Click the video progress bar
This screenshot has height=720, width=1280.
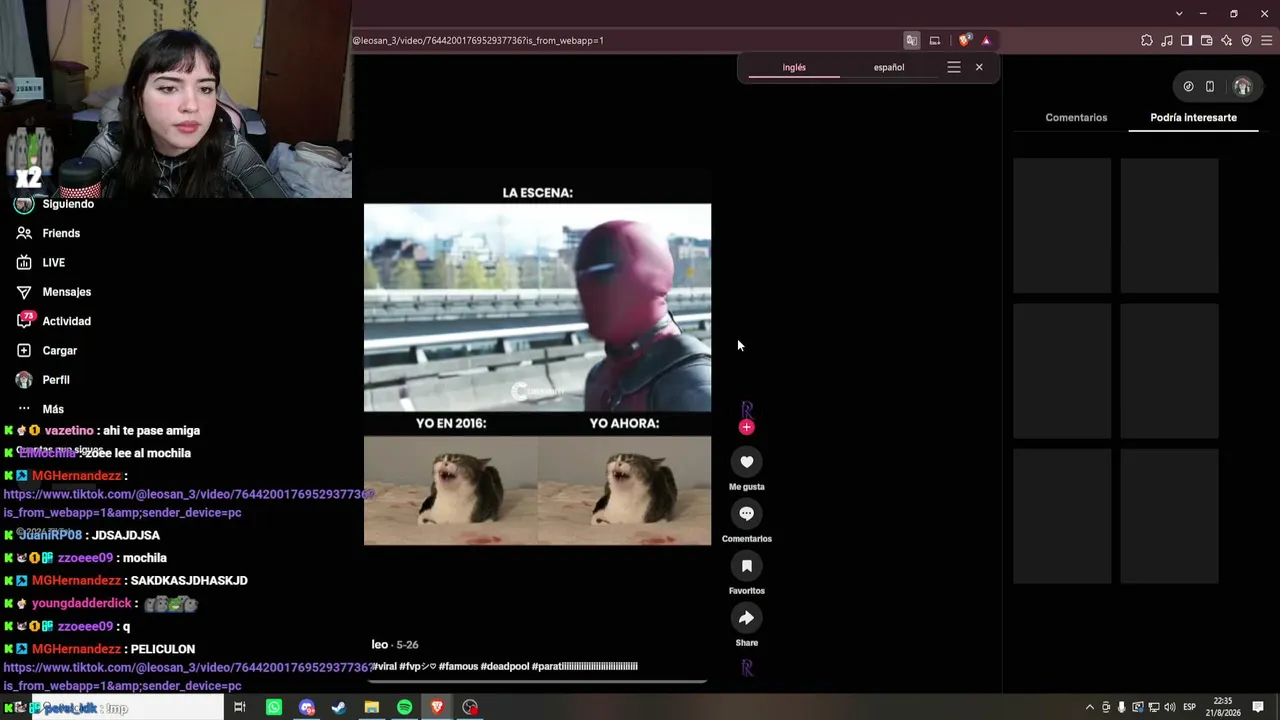[x=538, y=682]
